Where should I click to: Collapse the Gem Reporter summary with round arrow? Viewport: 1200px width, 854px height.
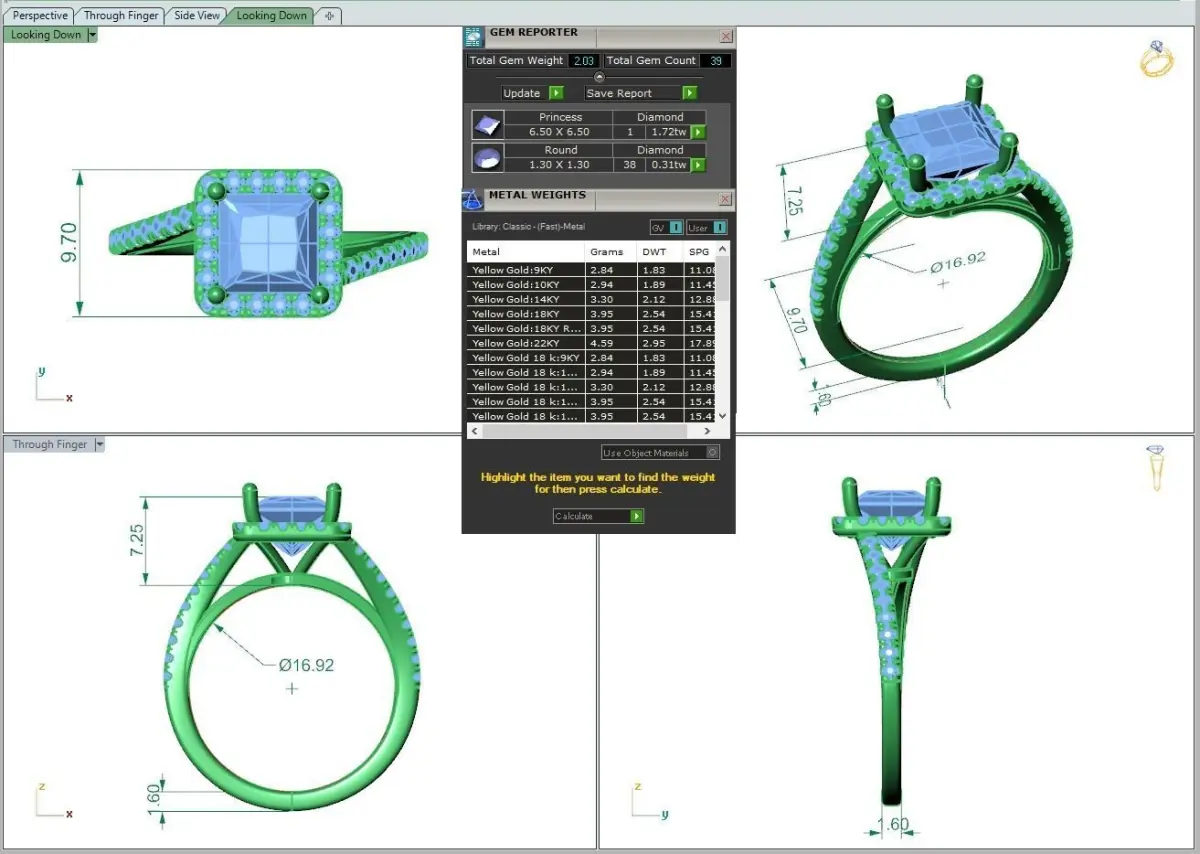point(599,77)
